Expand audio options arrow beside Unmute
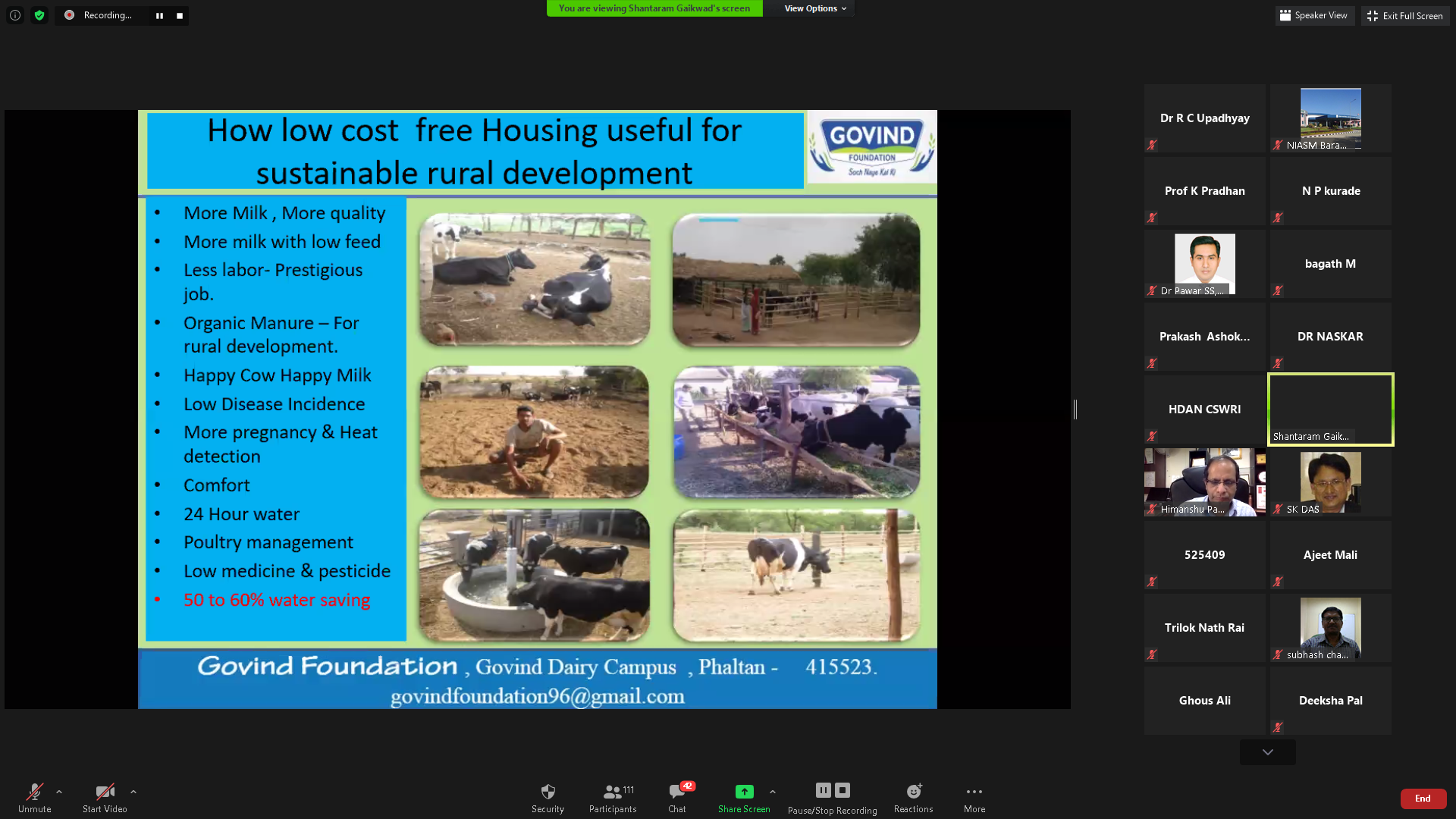This screenshot has width=1456, height=819. [59, 792]
